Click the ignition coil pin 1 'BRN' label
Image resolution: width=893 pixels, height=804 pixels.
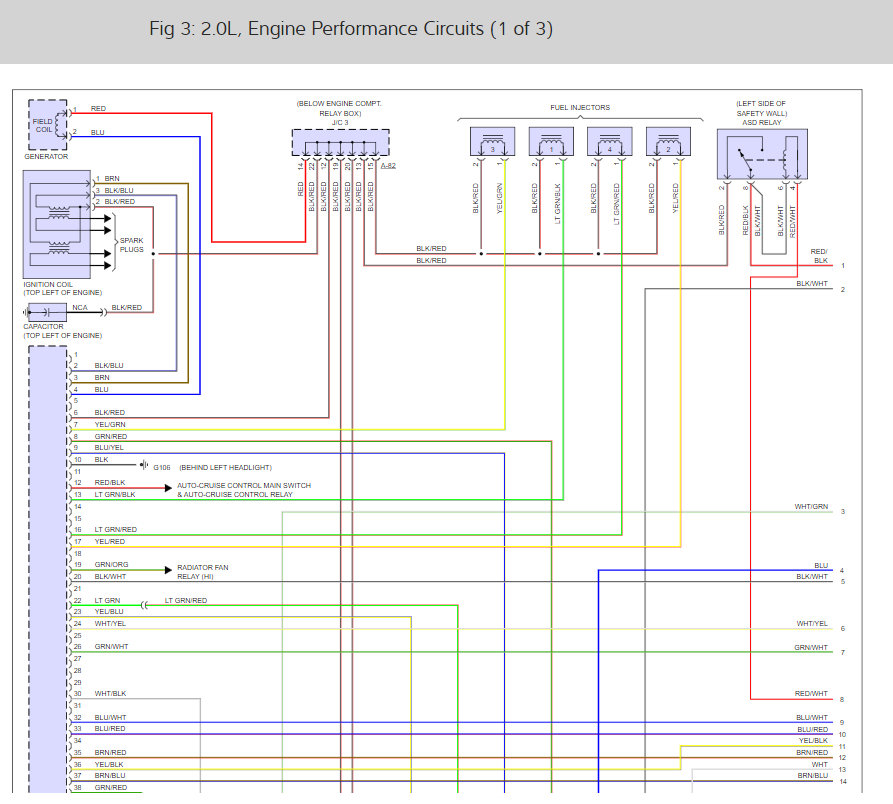[x=112, y=178]
